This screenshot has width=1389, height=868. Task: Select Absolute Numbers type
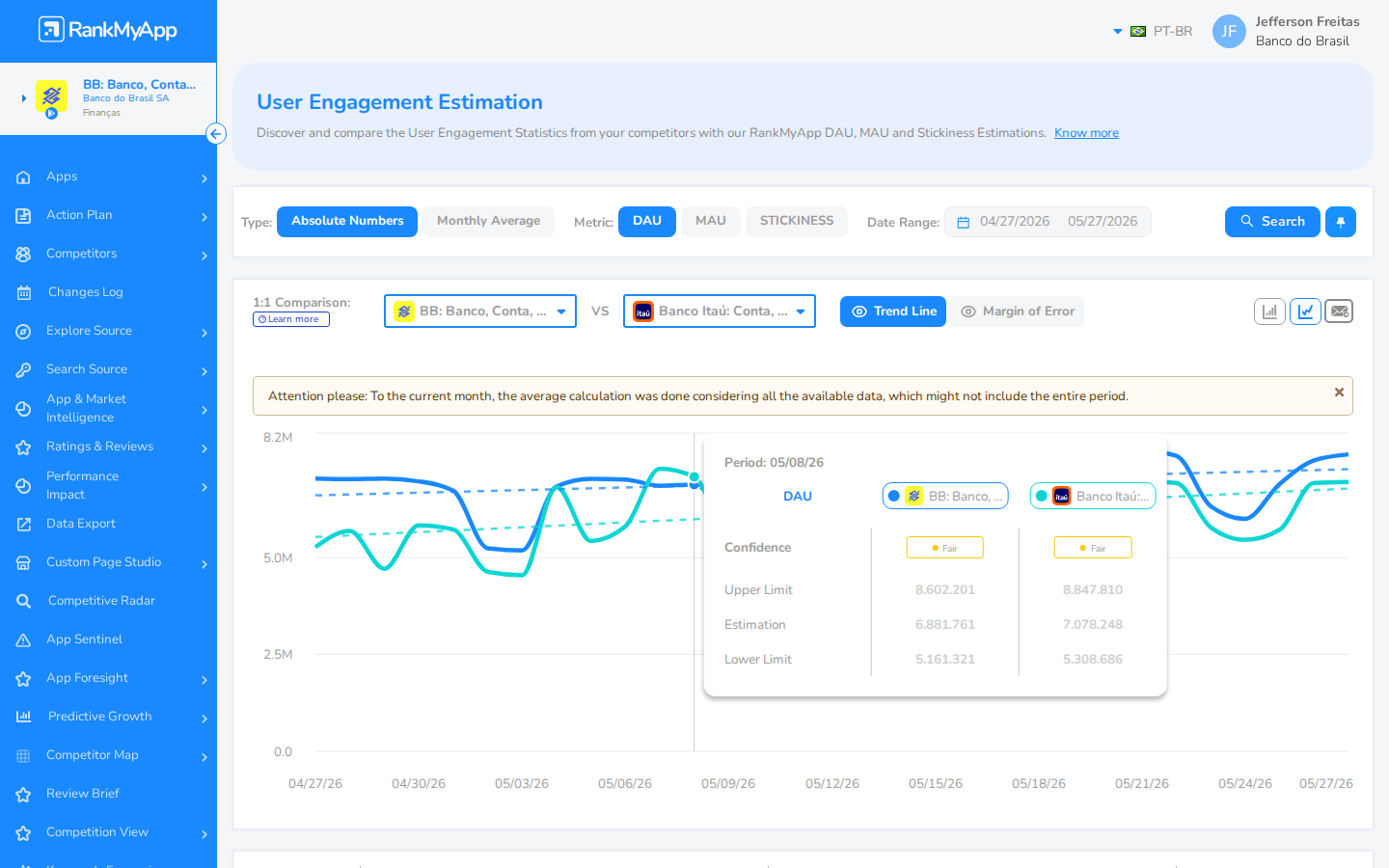[347, 222]
